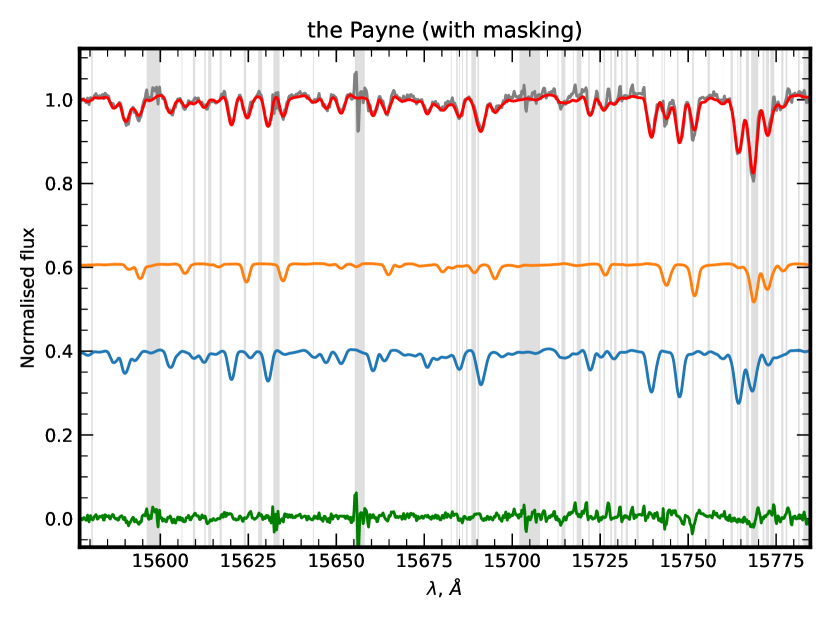Screen dimensions: 830x623
Task: Click the x-axis tick label 15650
Action: 336,561
